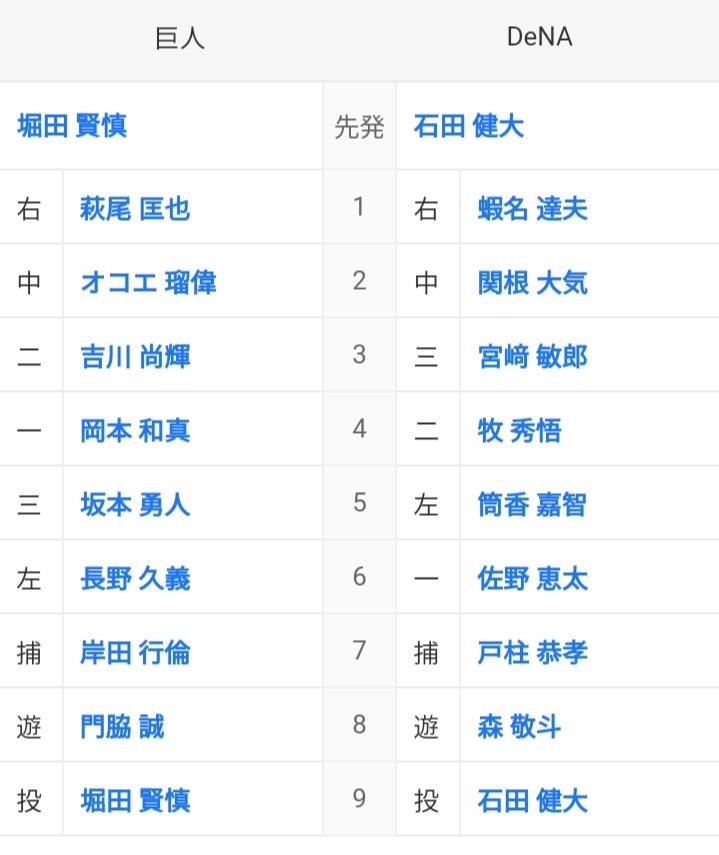Select Giants leadoff batter 萩尾 匡也
The height and width of the screenshot is (855, 719).
tap(135, 208)
